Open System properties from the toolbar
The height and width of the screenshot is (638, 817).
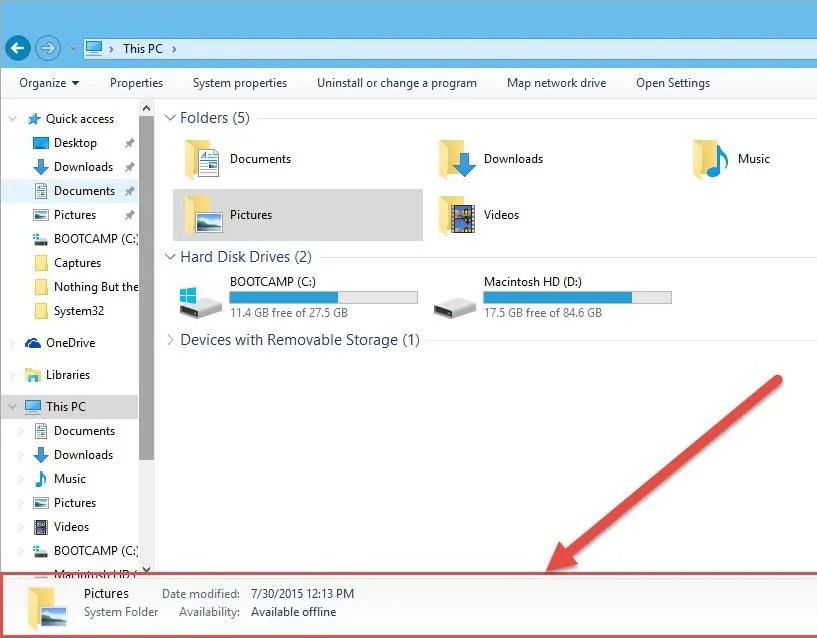click(x=240, y=83)
